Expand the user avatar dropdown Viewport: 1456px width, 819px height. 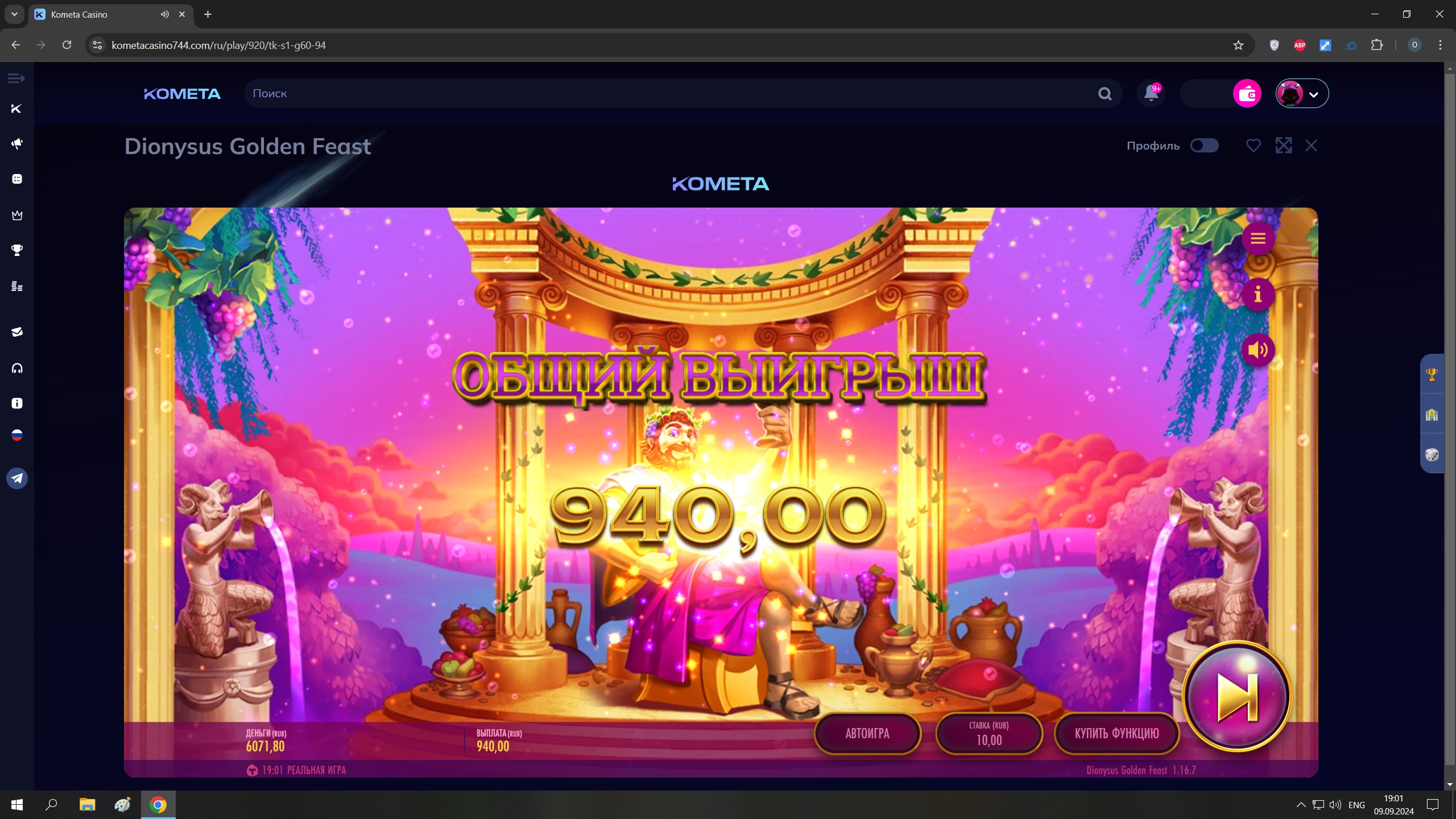[1302, 94]
